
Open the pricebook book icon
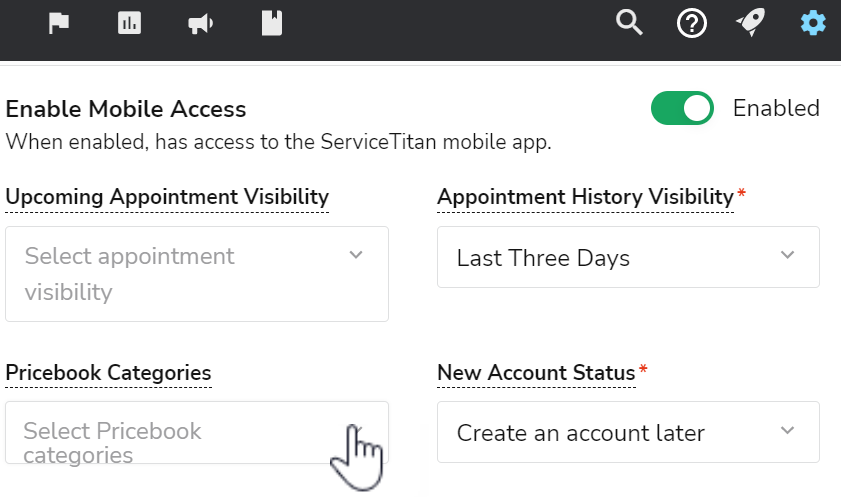[271, 23]
